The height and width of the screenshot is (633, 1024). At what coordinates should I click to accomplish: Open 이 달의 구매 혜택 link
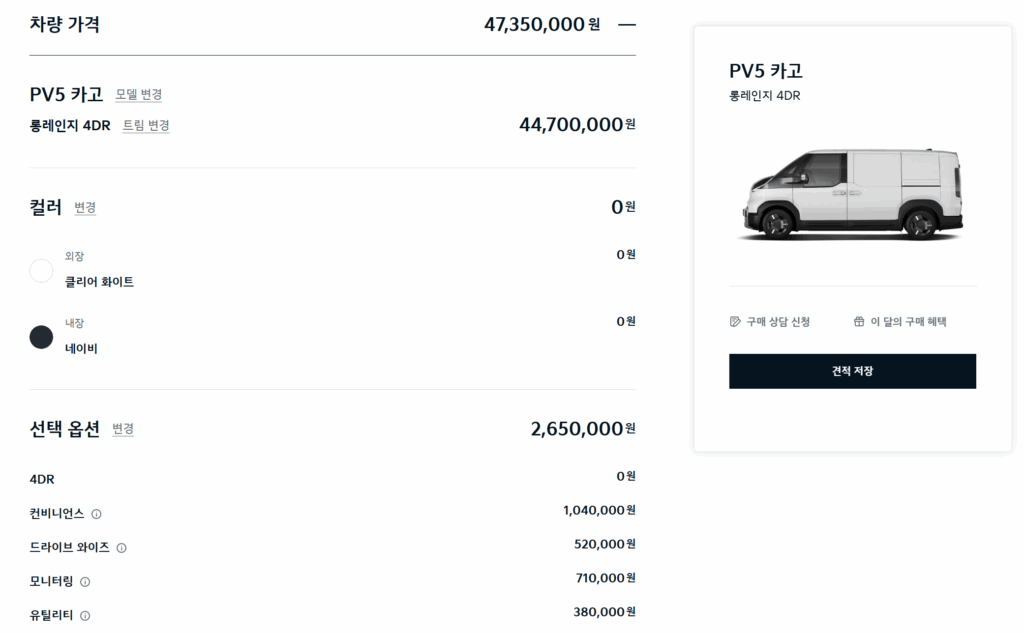[x=900, y=321]
